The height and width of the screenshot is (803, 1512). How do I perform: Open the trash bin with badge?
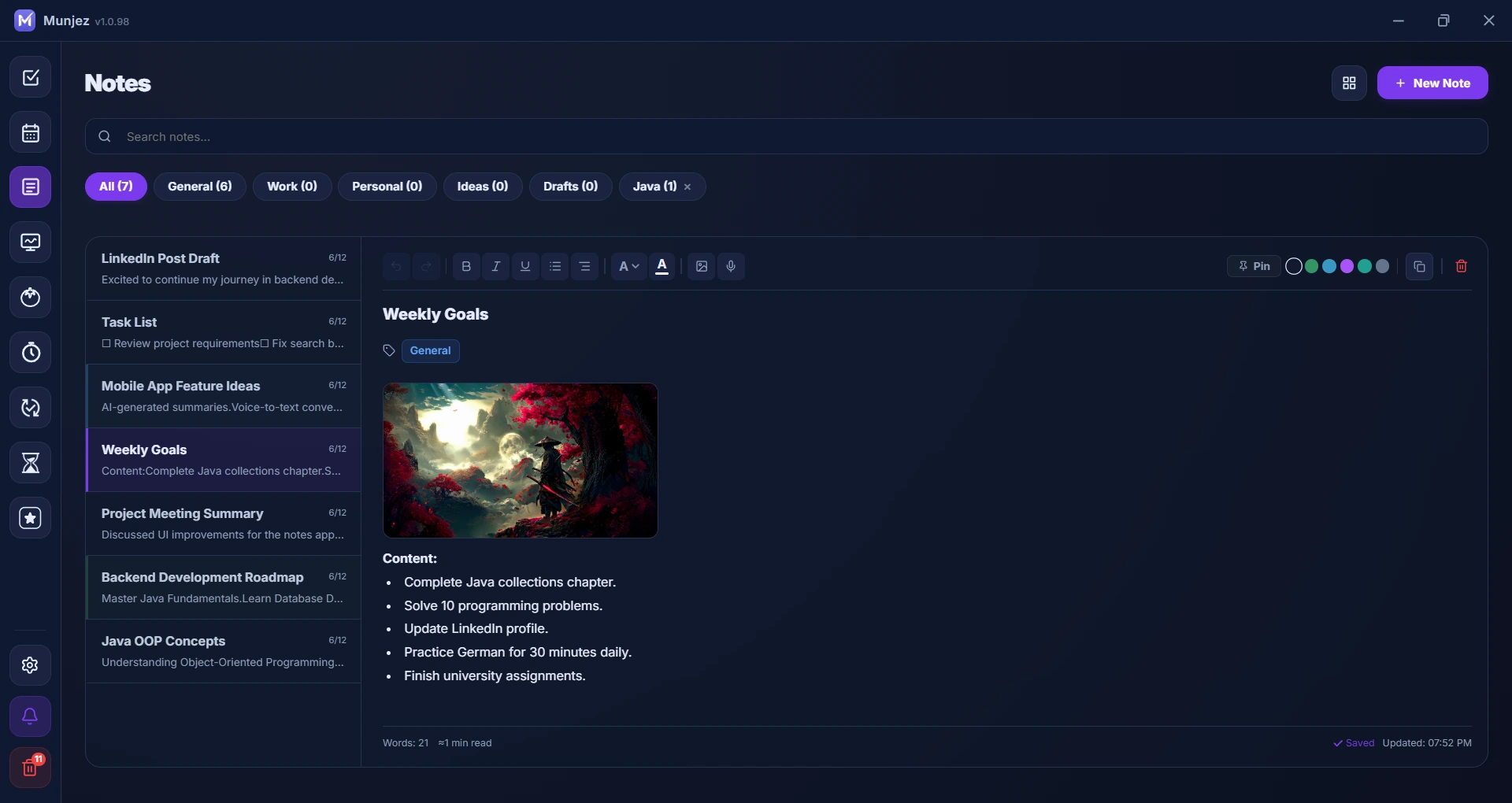point(31,768)
